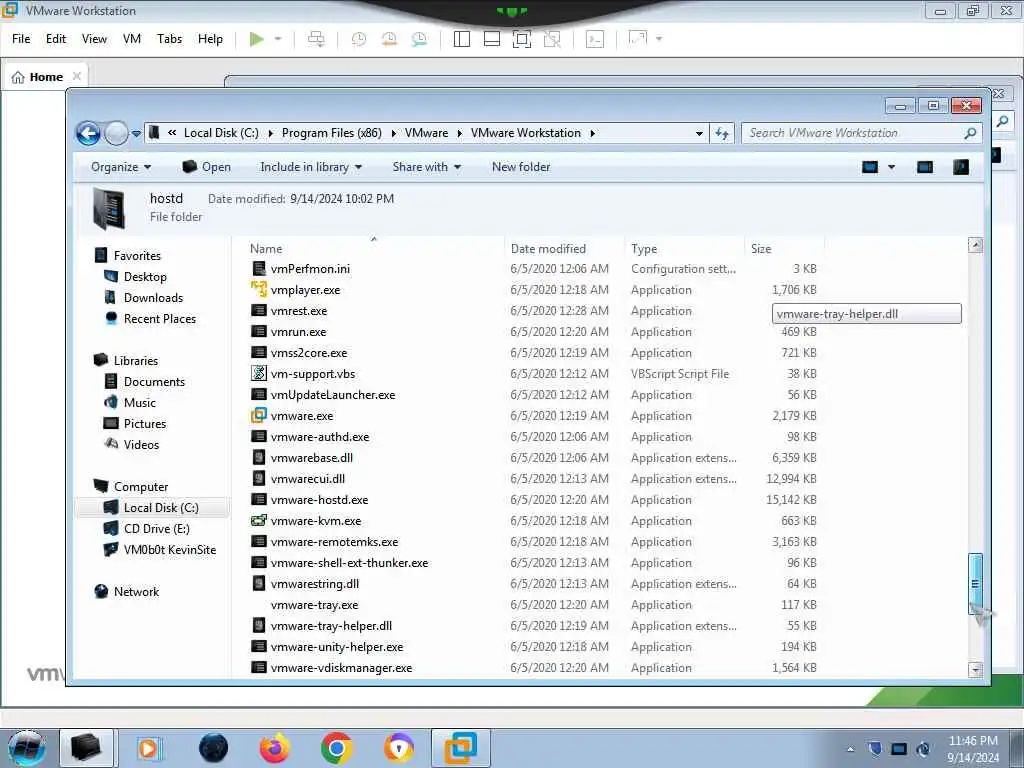
Task: Click the file list scrollbar down arrow
Action: tap(975, 669)
